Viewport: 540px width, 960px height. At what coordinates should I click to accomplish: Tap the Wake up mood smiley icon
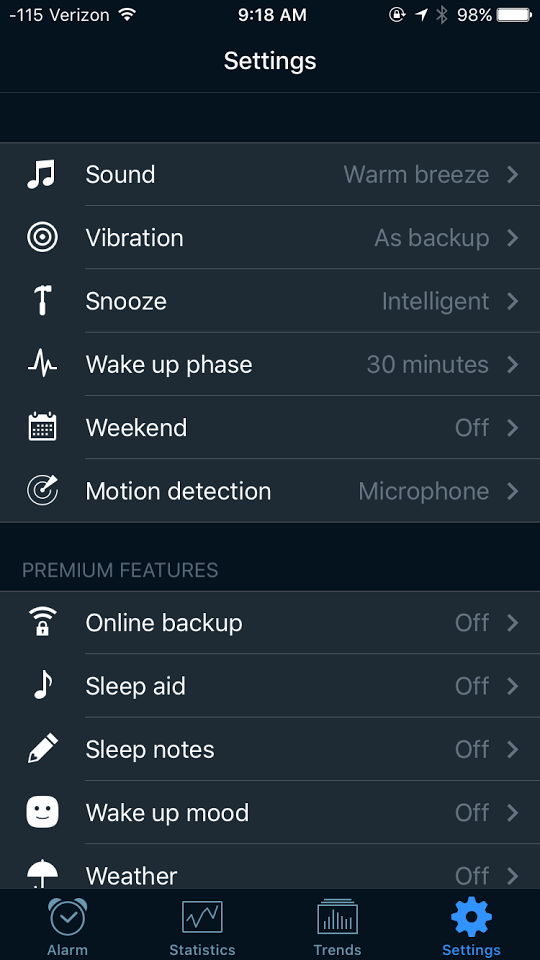click(42, 812)
